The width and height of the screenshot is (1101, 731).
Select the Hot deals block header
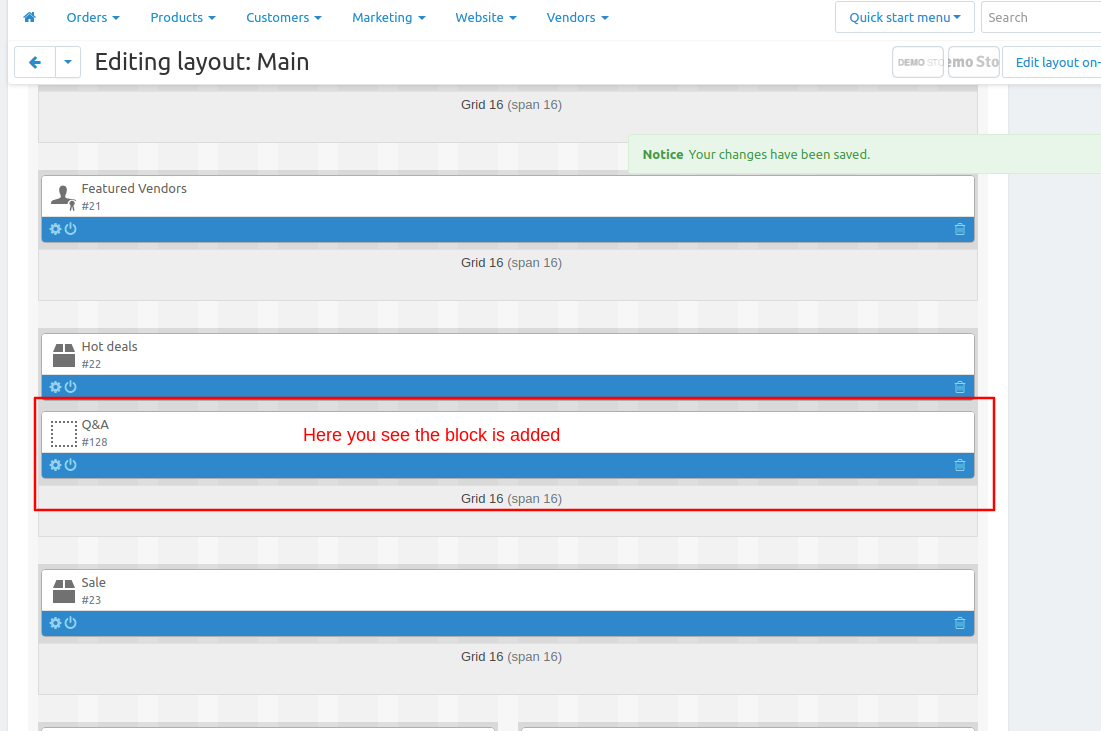pyautogui.click(x=508, y=355)
